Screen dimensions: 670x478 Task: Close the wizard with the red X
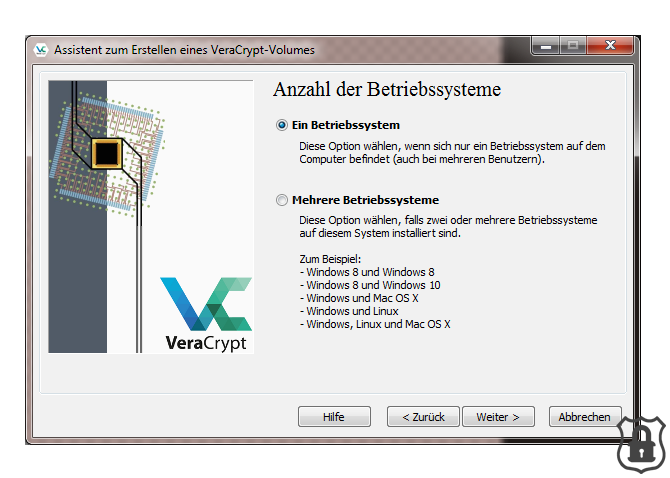(x=610, y=46)
